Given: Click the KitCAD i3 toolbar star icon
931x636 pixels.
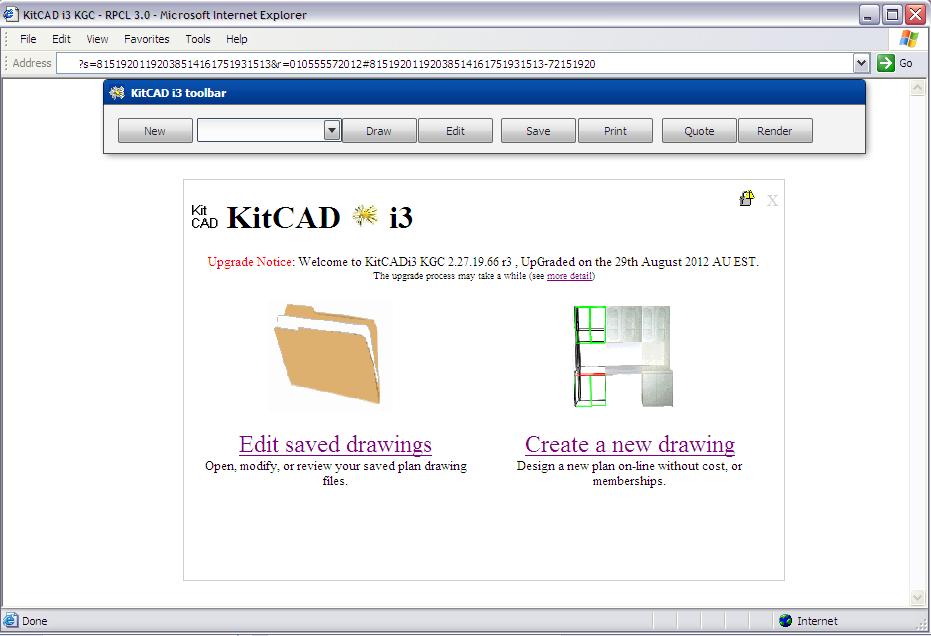Looking at the screenshot, I should coord(117,93).
